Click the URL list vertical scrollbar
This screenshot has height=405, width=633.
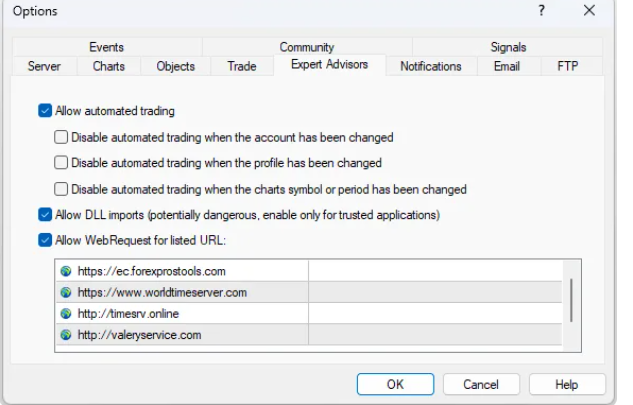[x=571, y=300]
